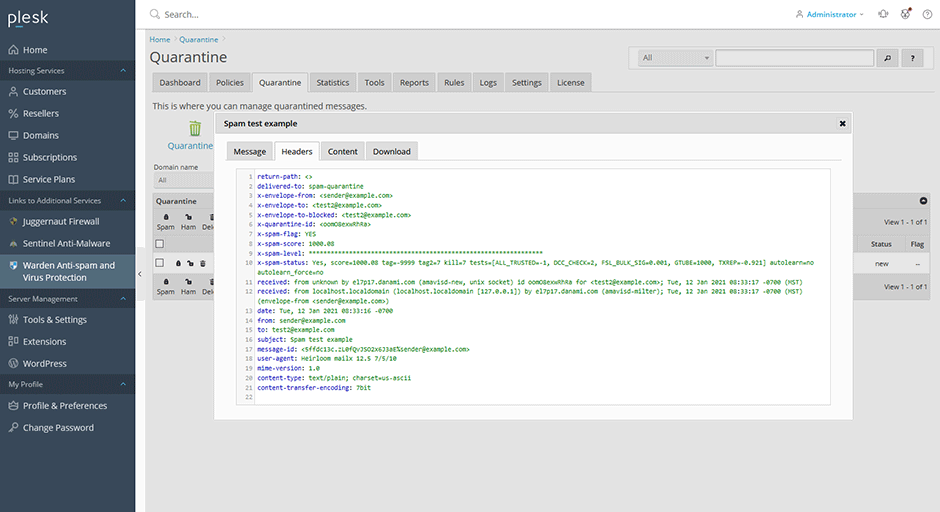Click the Ham unlock icon in the bottom toolbar
940x512 pixels.
point(188,282)
